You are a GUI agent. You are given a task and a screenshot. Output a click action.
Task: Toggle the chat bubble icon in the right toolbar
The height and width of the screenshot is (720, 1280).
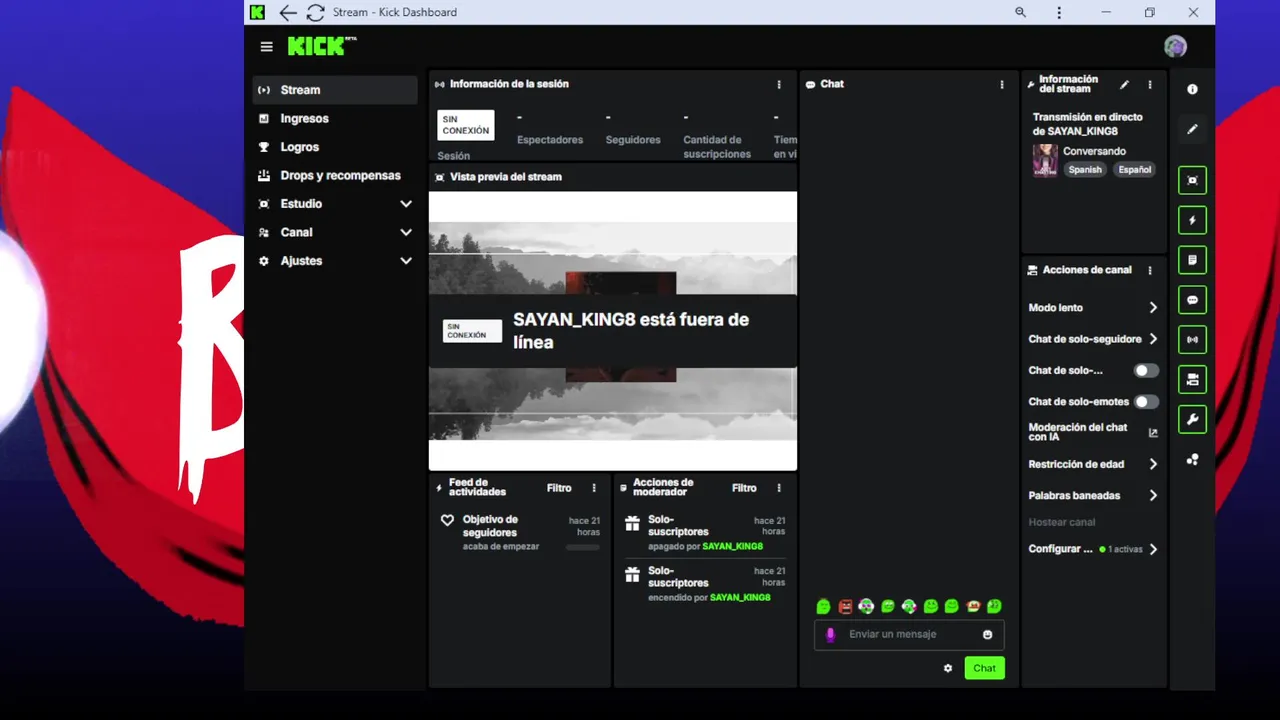point(1192,300)
